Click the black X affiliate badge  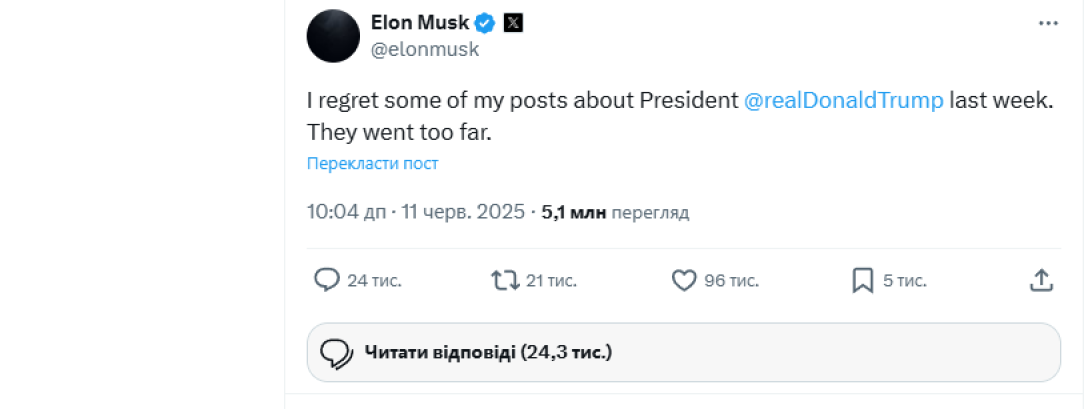[x=512, y=22]
